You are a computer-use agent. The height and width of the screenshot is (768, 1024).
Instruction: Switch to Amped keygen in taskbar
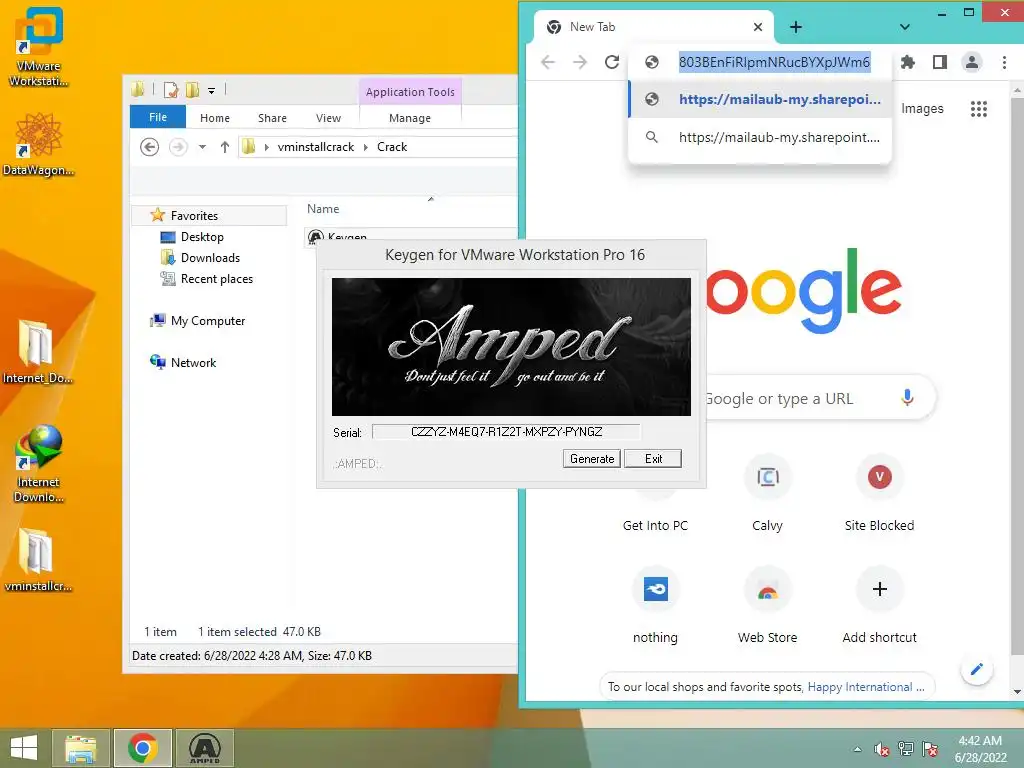pyautogui.click(x=204, y=748)
